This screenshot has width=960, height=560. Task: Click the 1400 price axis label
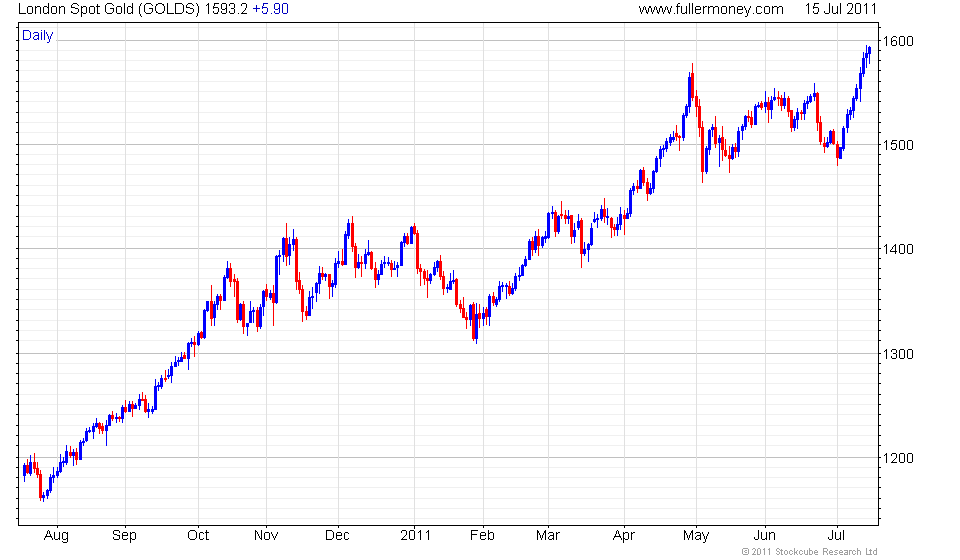click(898, 249)
